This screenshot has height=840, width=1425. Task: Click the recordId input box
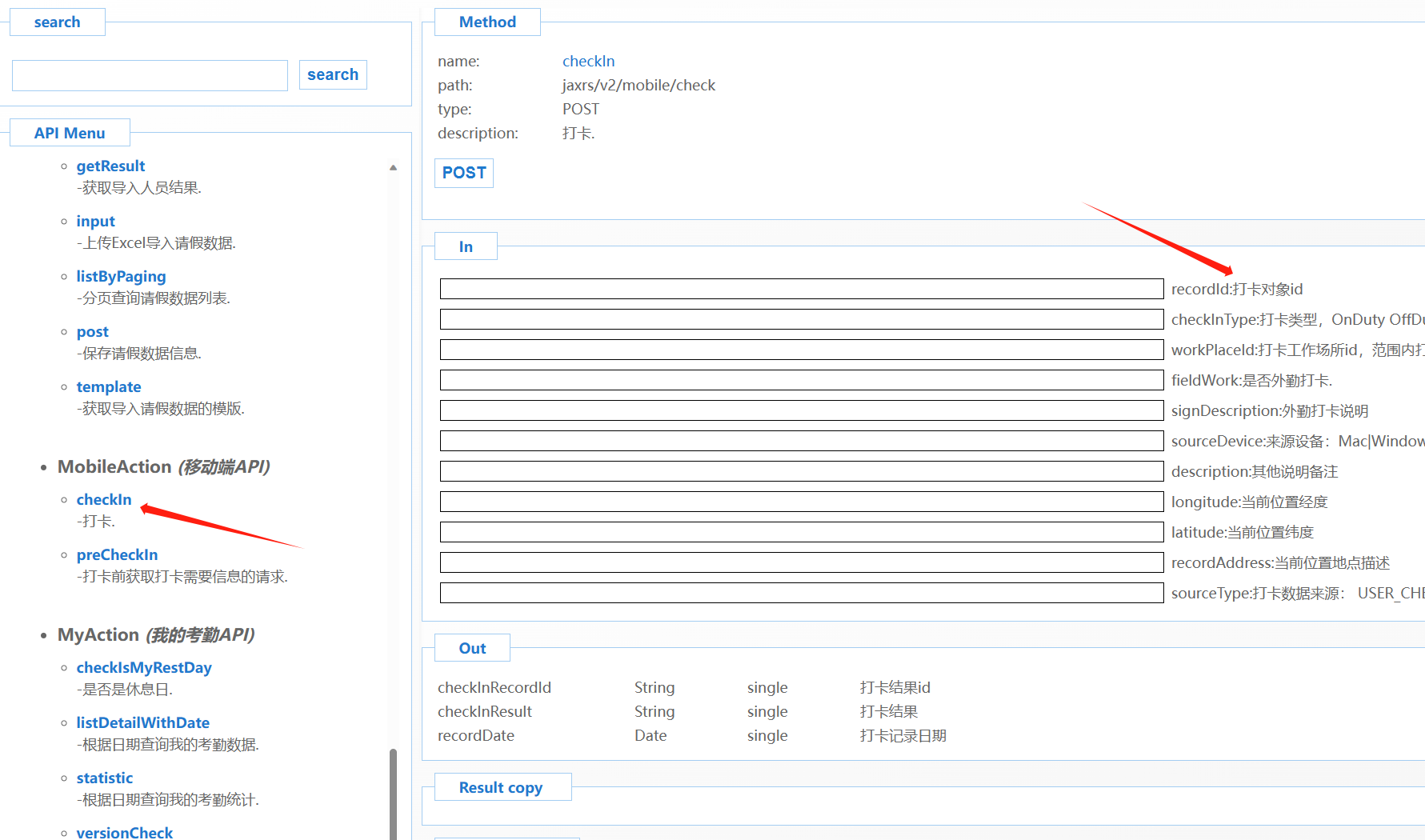pos(801,289)
